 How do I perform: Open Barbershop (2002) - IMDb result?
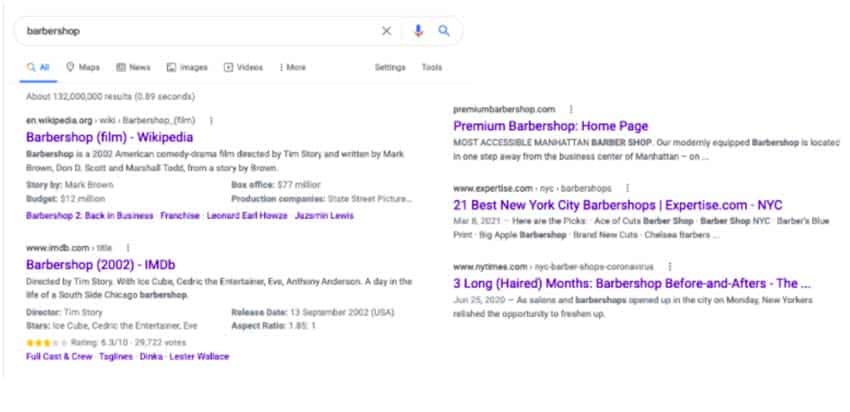(x=101, y=265)
